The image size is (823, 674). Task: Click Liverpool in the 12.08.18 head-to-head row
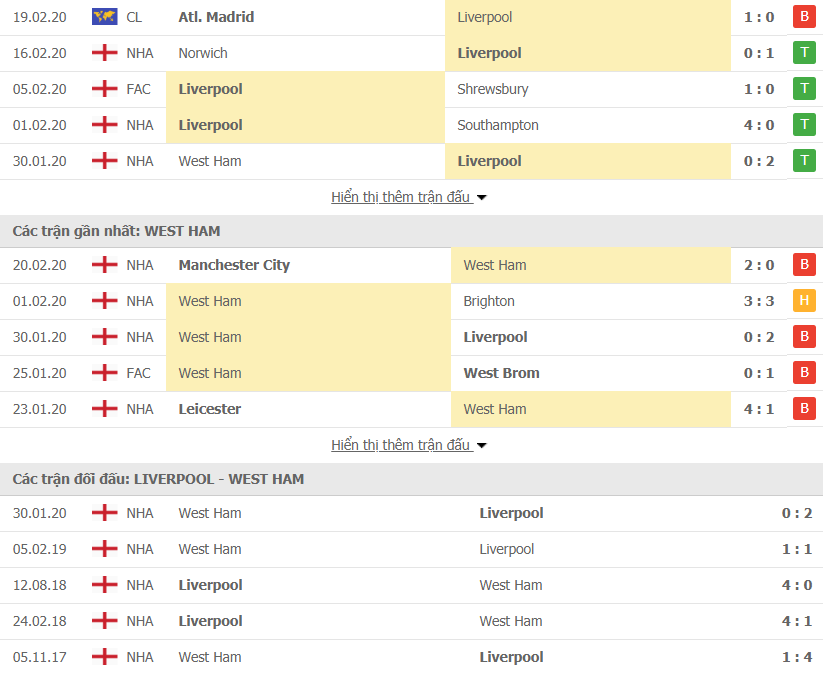pyautogui.click(x=209, y=584)
